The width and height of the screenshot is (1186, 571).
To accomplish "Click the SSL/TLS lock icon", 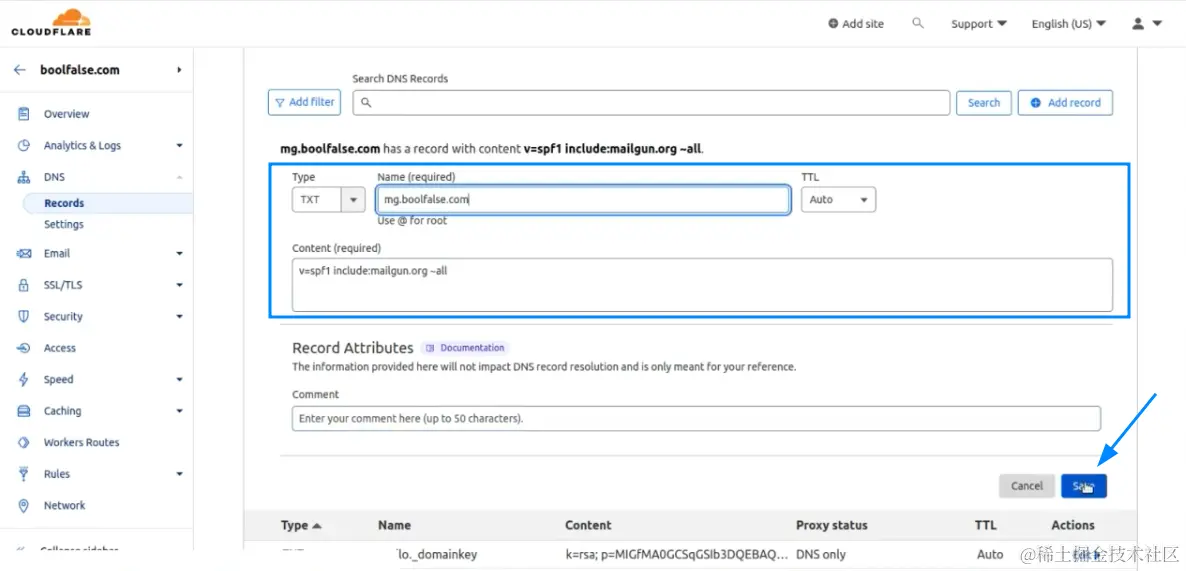I will point(23,285).
